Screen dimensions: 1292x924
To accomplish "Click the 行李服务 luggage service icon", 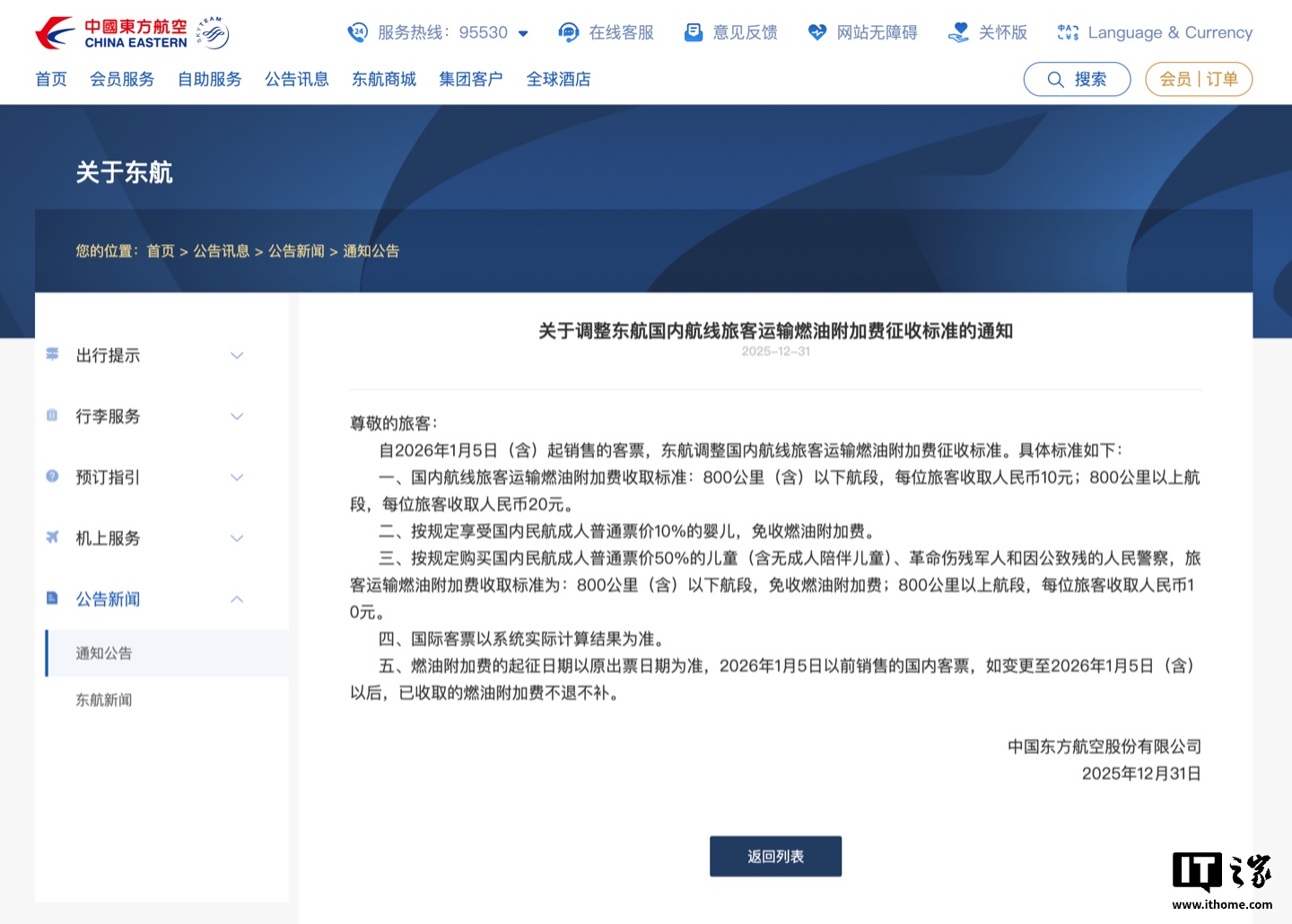I will 52,416.
